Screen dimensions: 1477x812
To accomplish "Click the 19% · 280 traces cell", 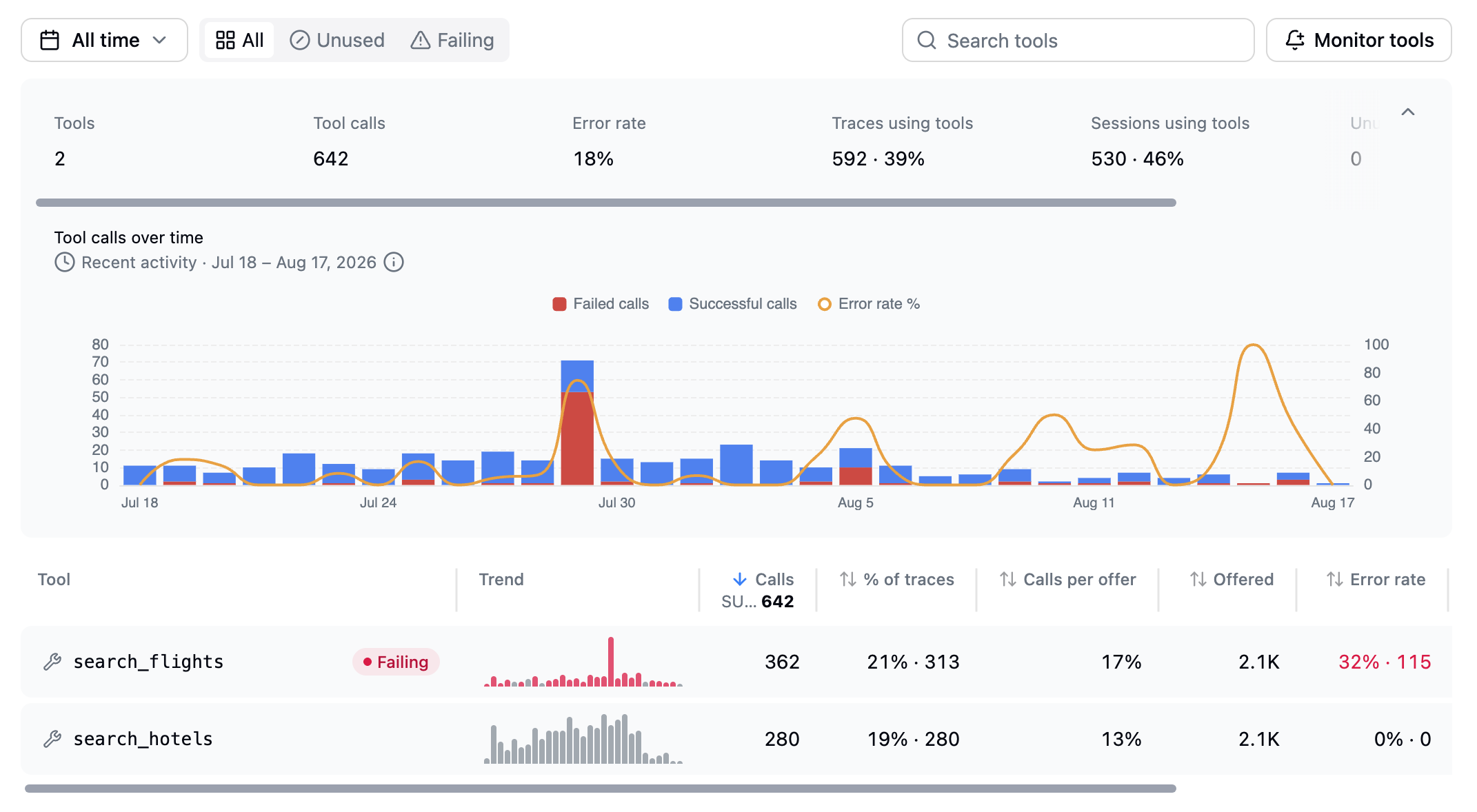I will pos(913,739).
